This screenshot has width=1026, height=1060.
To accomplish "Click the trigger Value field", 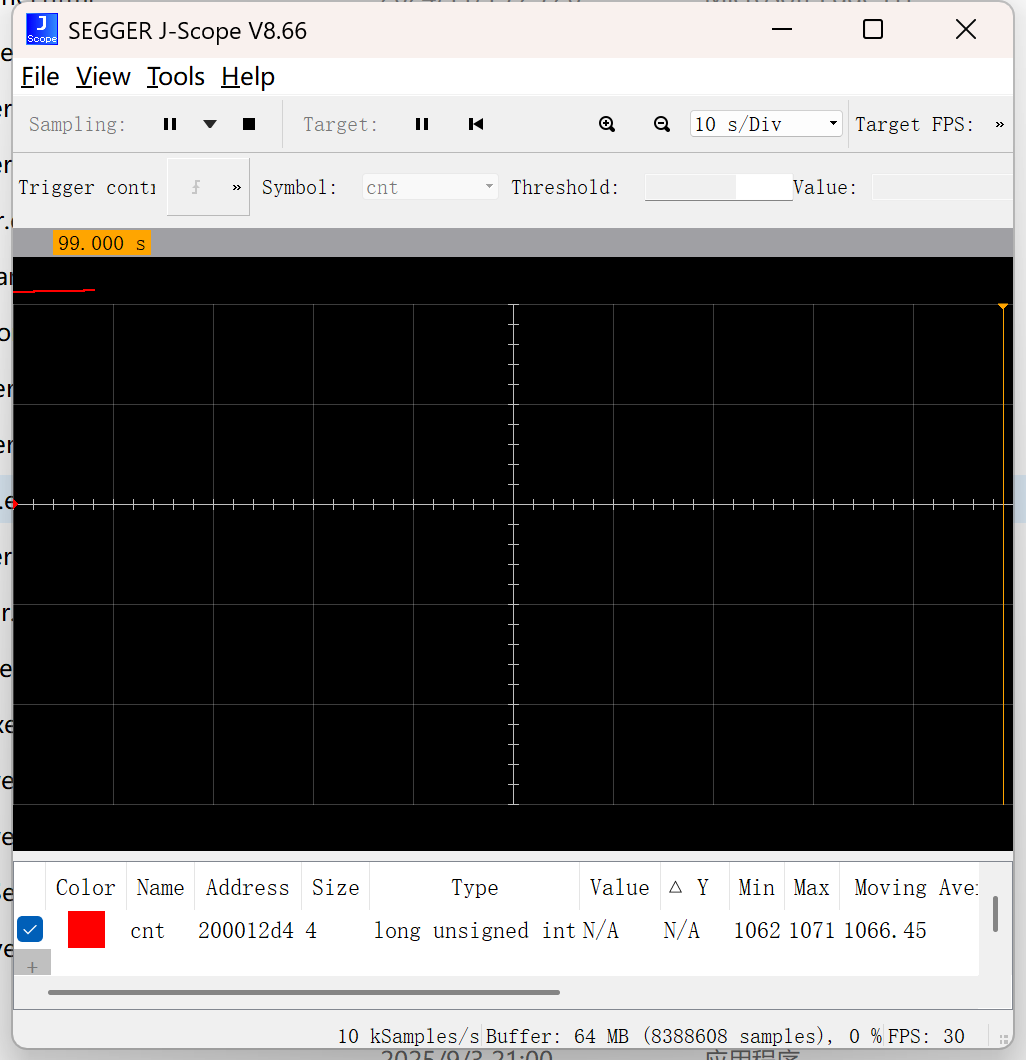I will (942, 187).
